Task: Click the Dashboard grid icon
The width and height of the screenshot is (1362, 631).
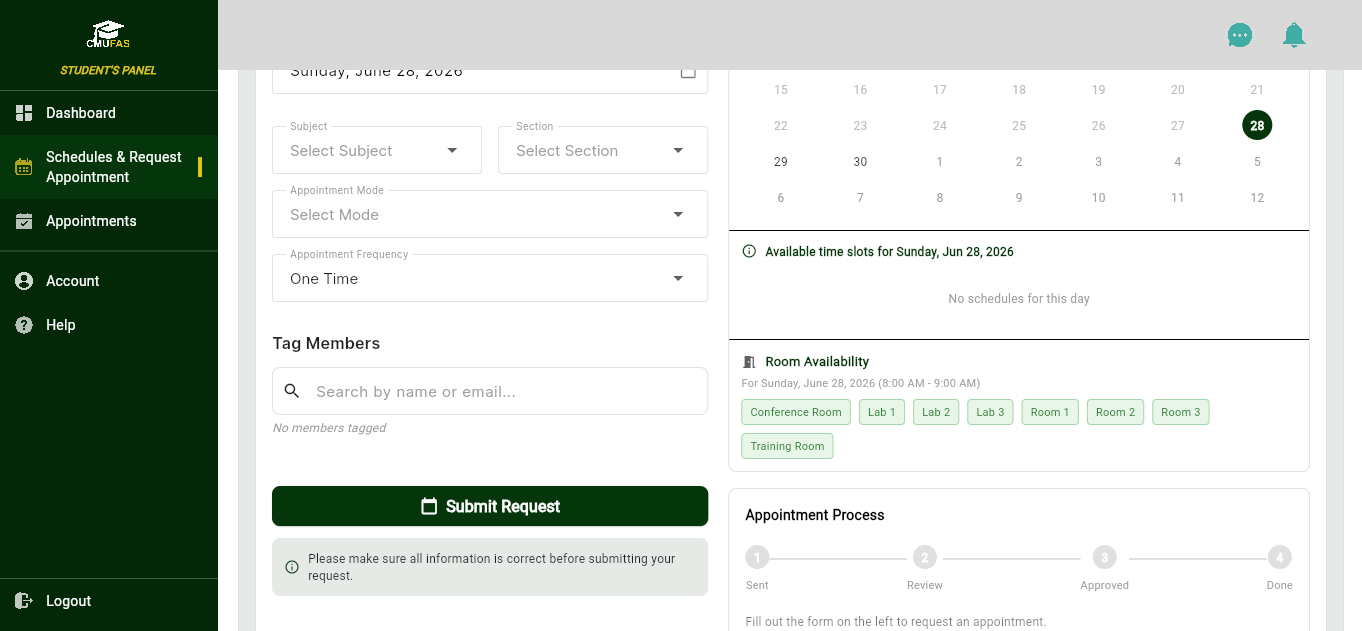Action: click(x=24, y=113)
